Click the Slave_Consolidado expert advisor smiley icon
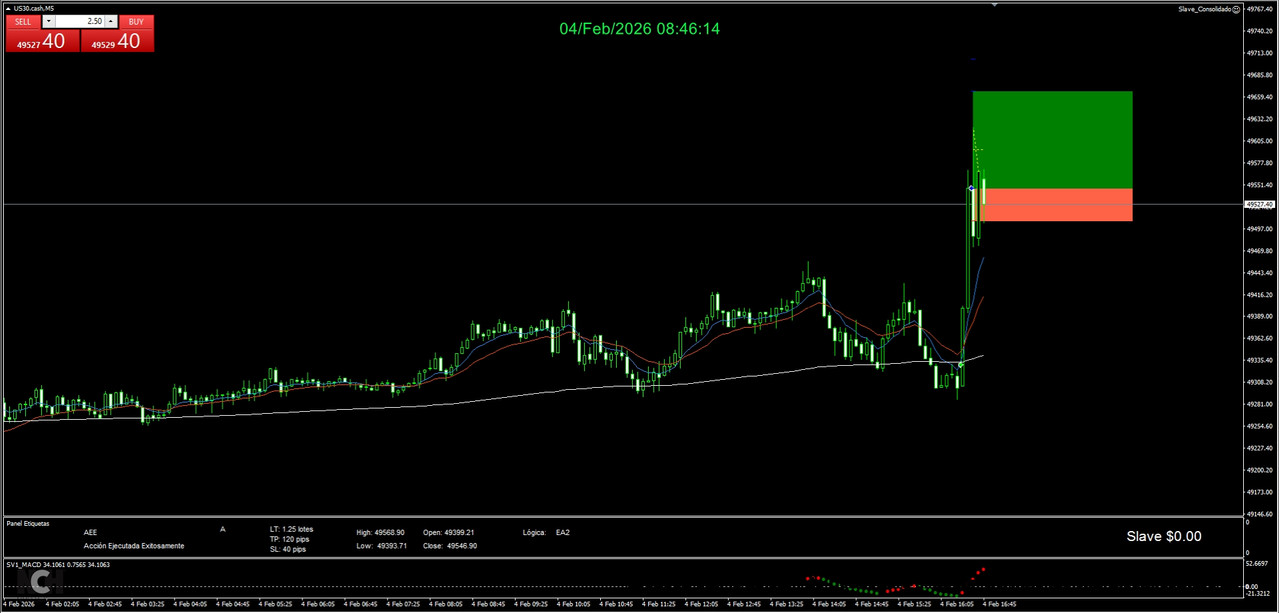Viewport: 1279px width, 613px height. [1235, 8]
